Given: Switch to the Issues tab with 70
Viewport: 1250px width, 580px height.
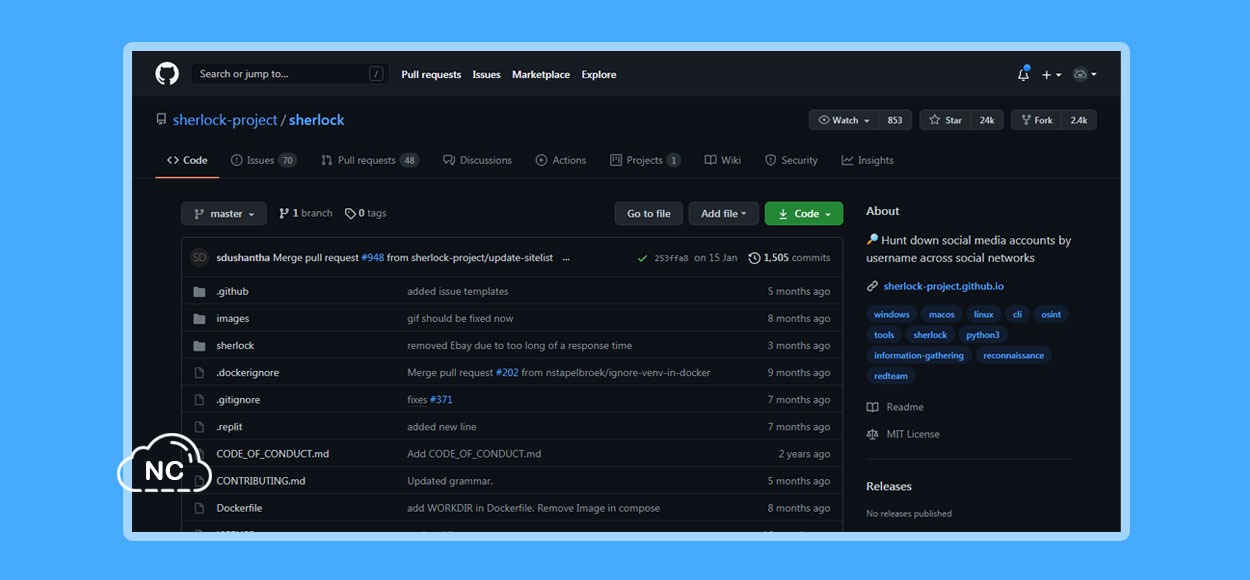Looking at the screenshot, I should 264,160.
